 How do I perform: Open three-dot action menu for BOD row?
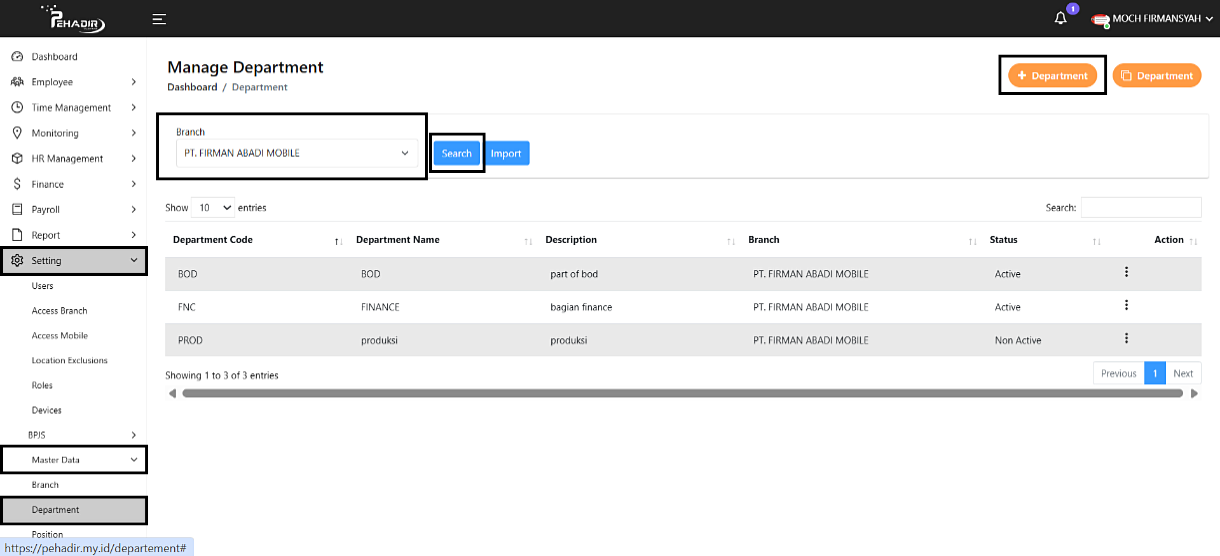pyautogui.click(x=1126, y=273)
